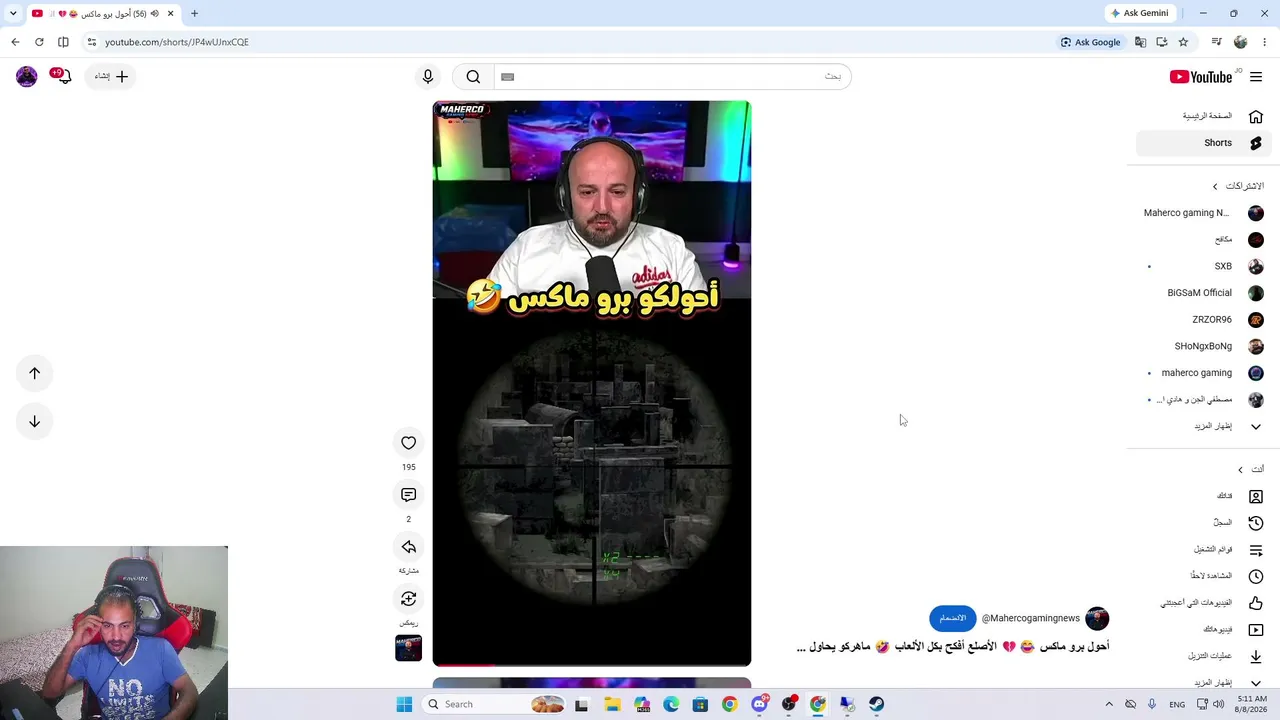
Task: Open the sound thumbnail below Remix
Action: [x=408, y=648]
